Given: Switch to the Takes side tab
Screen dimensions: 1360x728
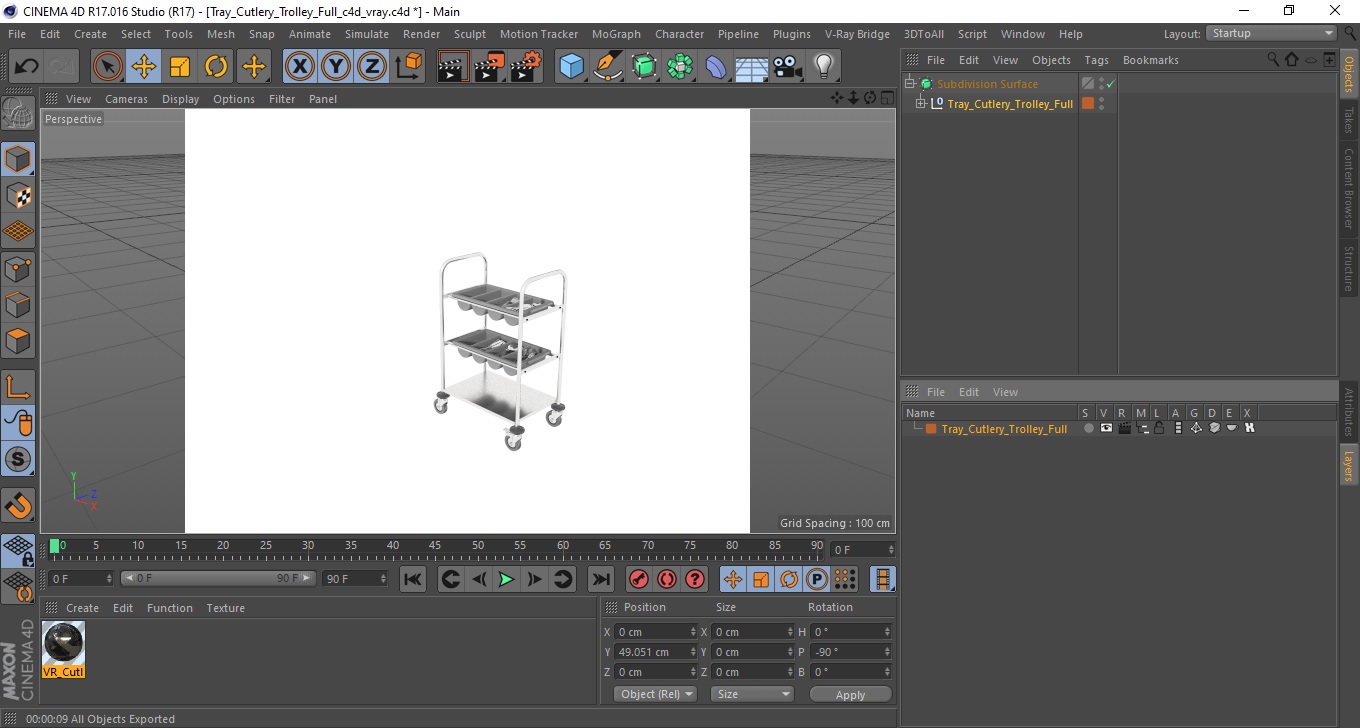Looking at the screenshot, I should click(1349, 120).
